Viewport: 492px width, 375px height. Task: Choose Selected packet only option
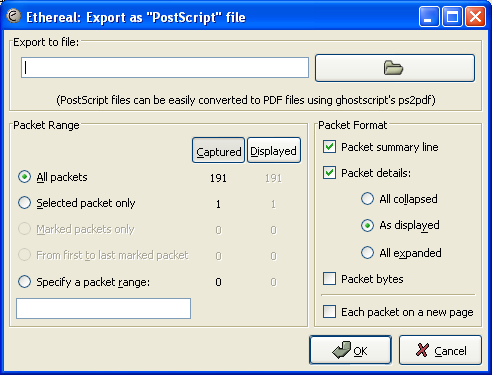click(25, 203)
